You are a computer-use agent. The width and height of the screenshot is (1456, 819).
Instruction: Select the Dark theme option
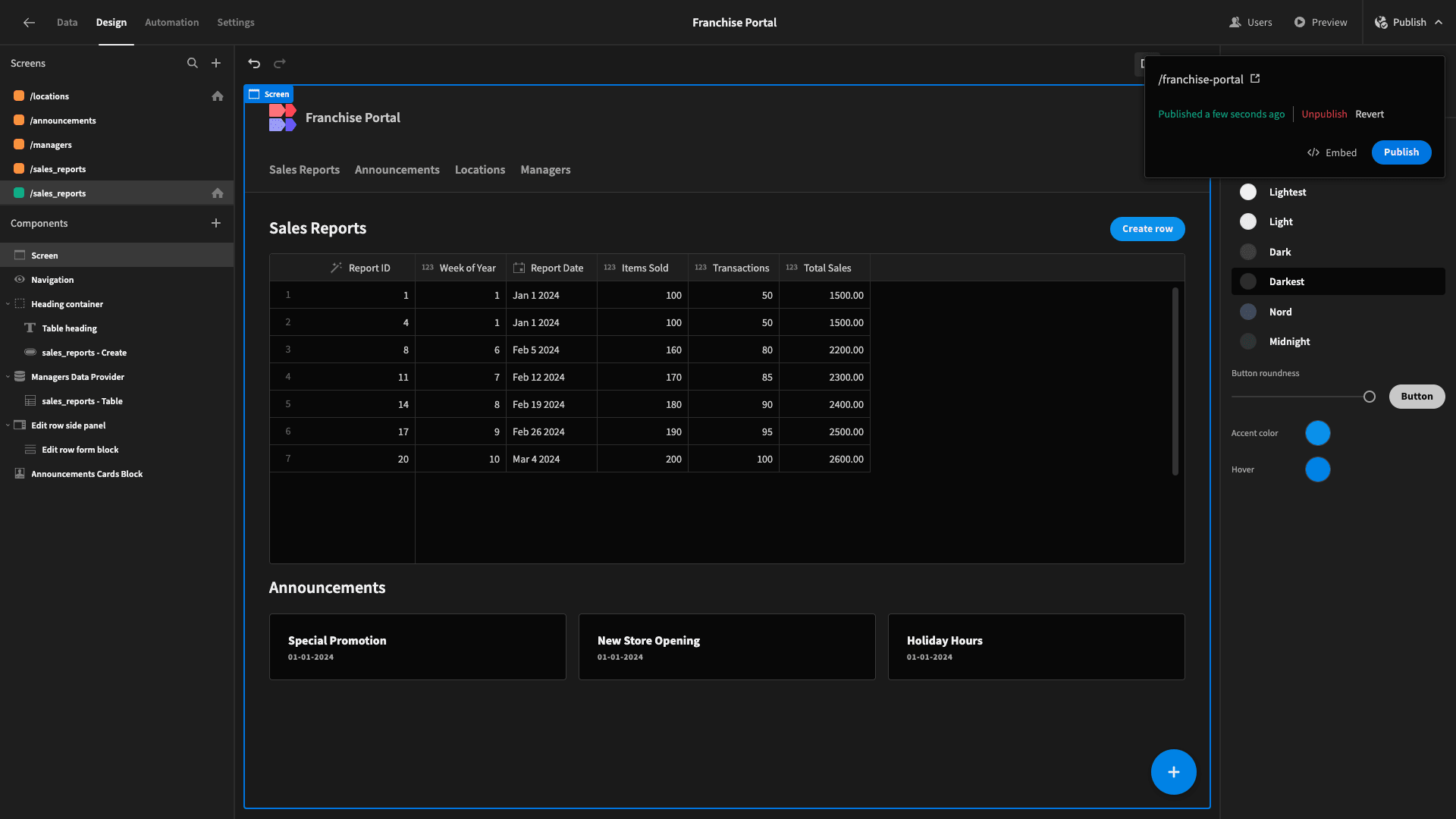[1338, 252]
